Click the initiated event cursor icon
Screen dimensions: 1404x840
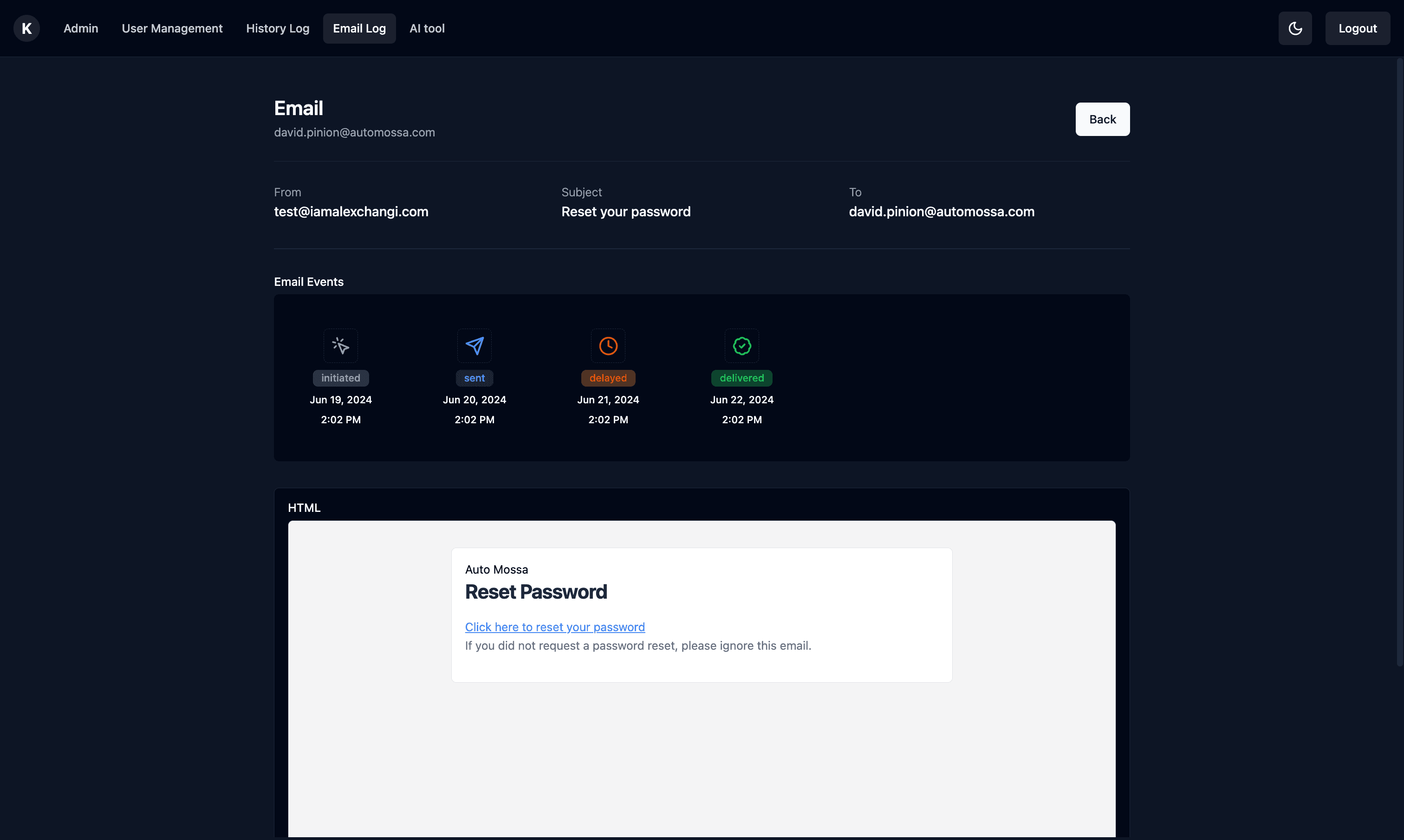pos(341,345)
